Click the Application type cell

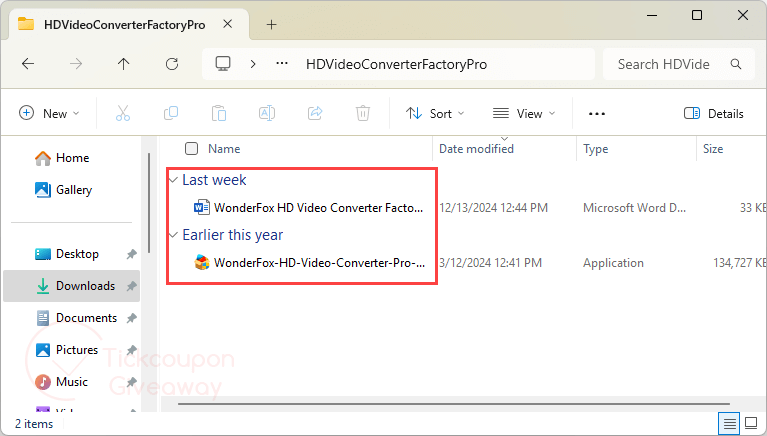click(x=613, y=263)
